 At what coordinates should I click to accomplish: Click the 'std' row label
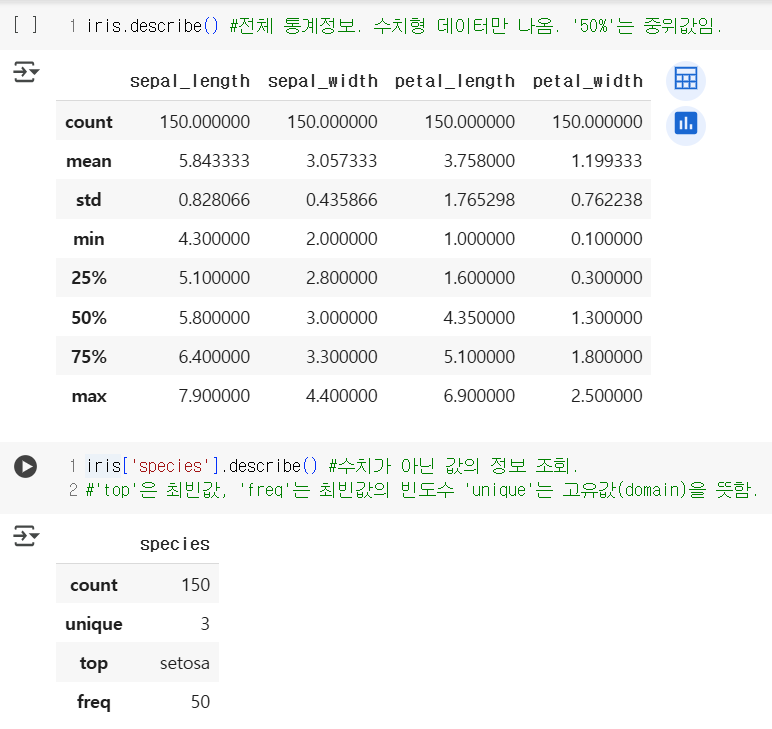[x=89, y=200]
